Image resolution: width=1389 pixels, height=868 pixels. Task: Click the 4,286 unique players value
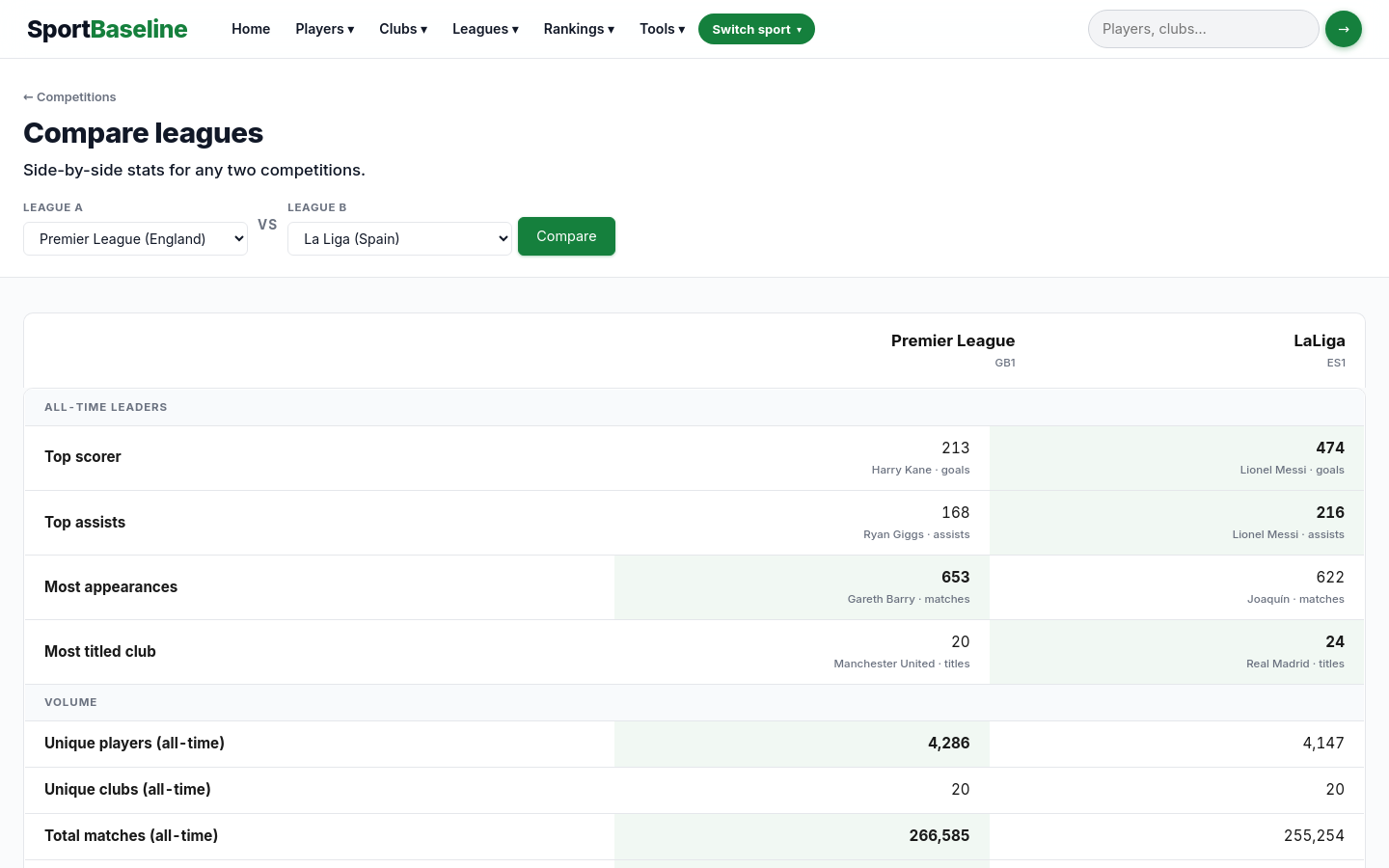point(948,743)
